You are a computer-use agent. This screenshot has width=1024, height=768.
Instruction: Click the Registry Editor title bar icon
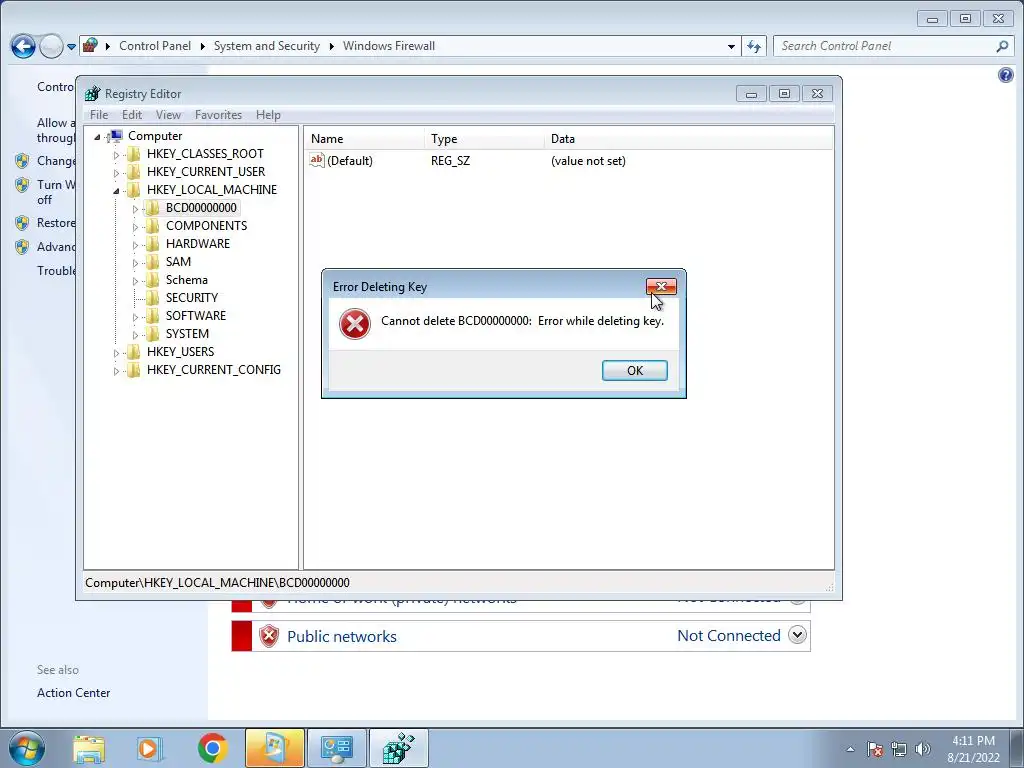(x=93, y=93)
